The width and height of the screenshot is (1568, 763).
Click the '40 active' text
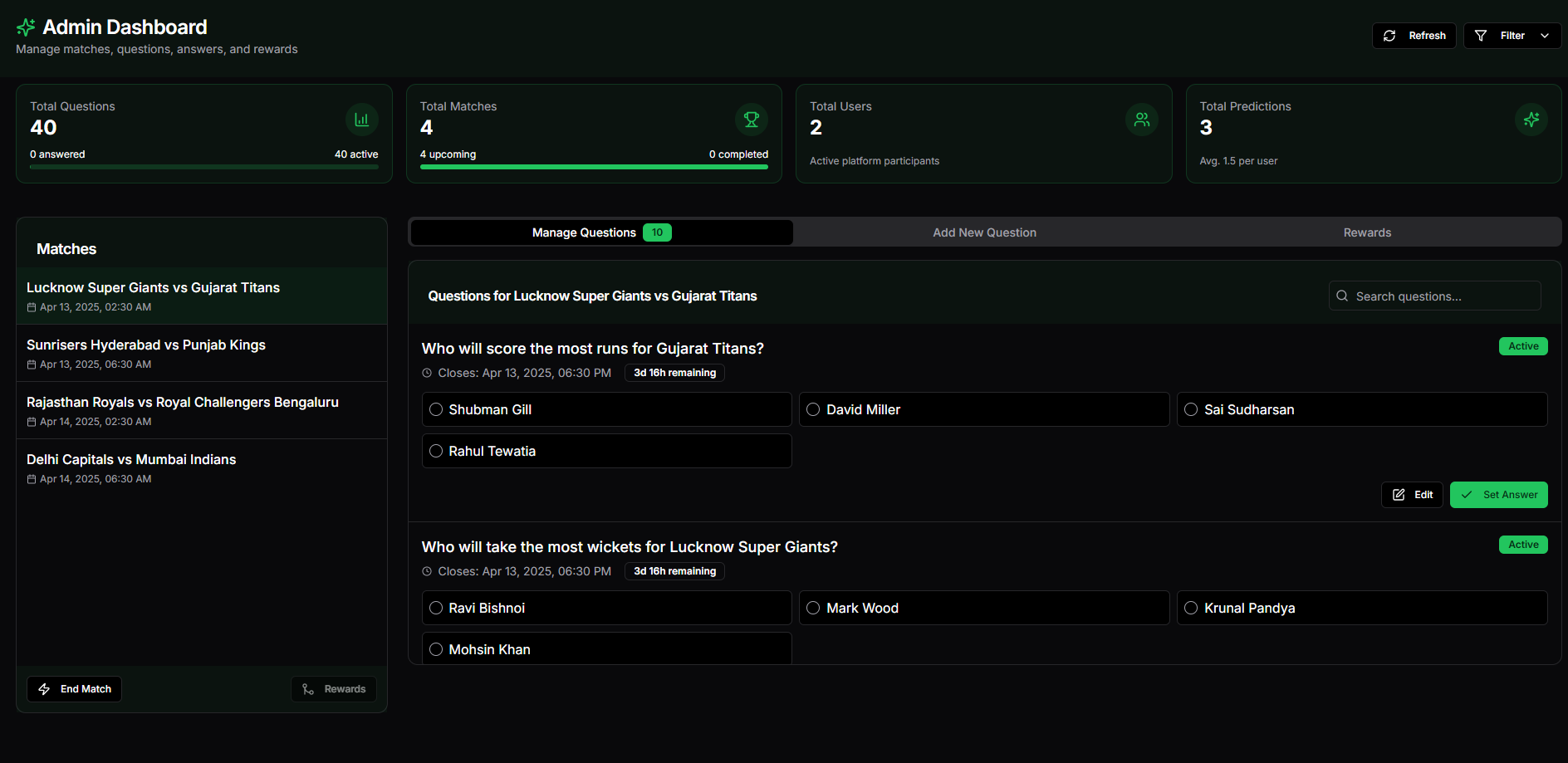pyautogui.click(x=356, y=154)
